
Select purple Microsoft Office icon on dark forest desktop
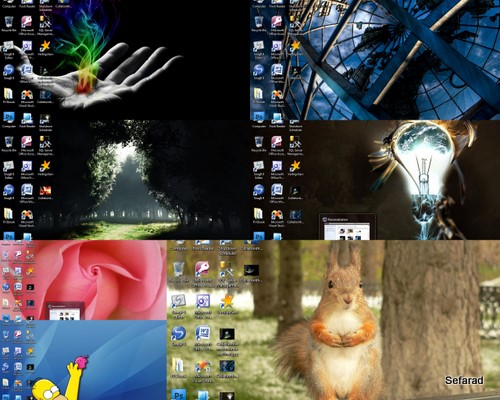pyautogui.click(x=27, y=166)
